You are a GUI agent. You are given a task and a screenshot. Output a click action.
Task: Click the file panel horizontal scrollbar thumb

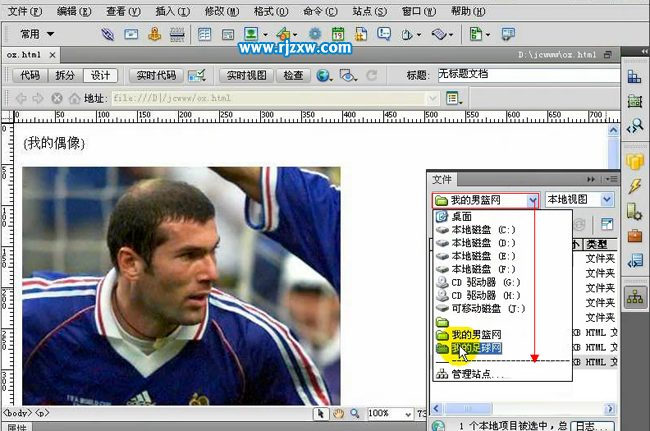tap(468, 409)
